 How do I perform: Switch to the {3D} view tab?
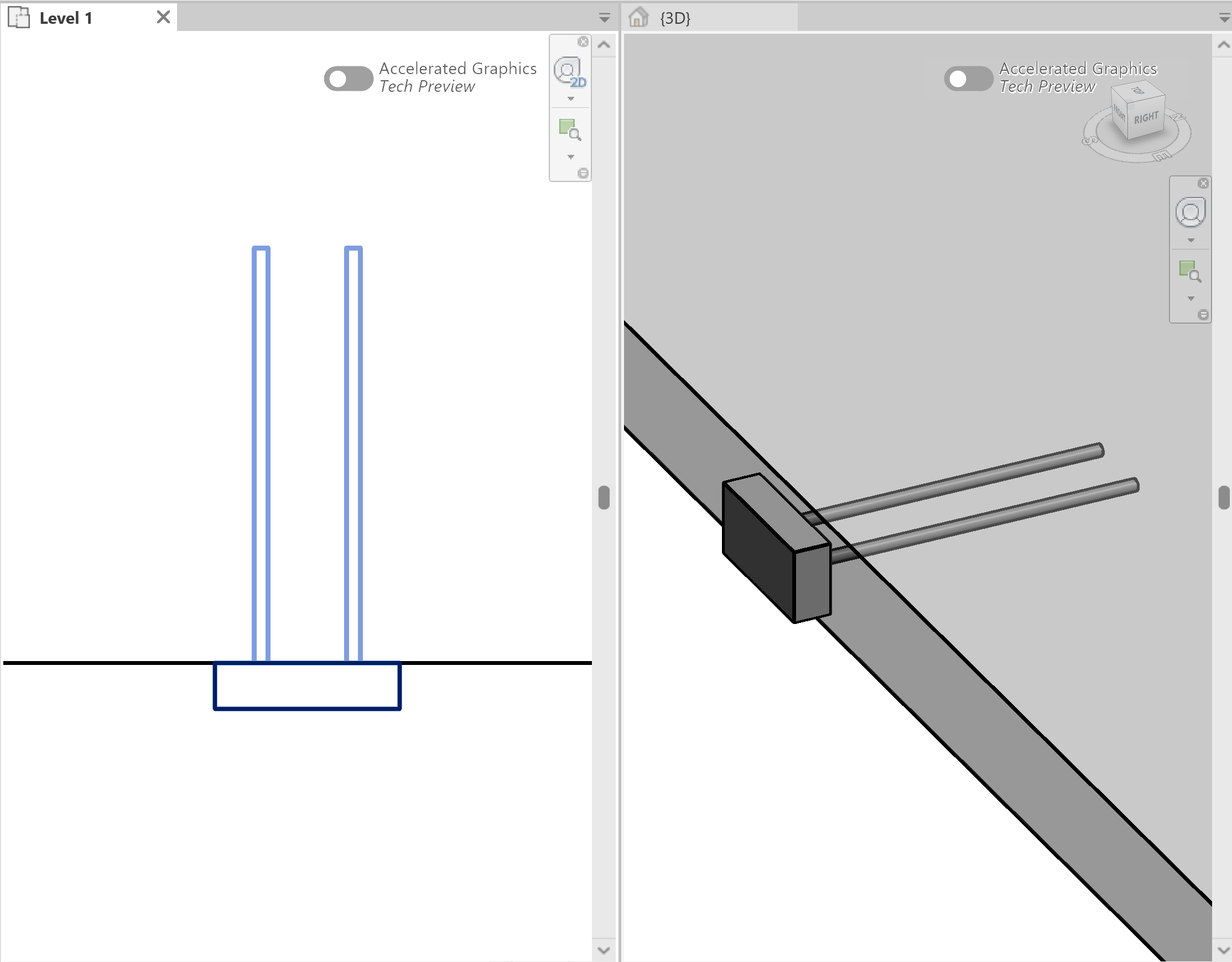[677, 18]
